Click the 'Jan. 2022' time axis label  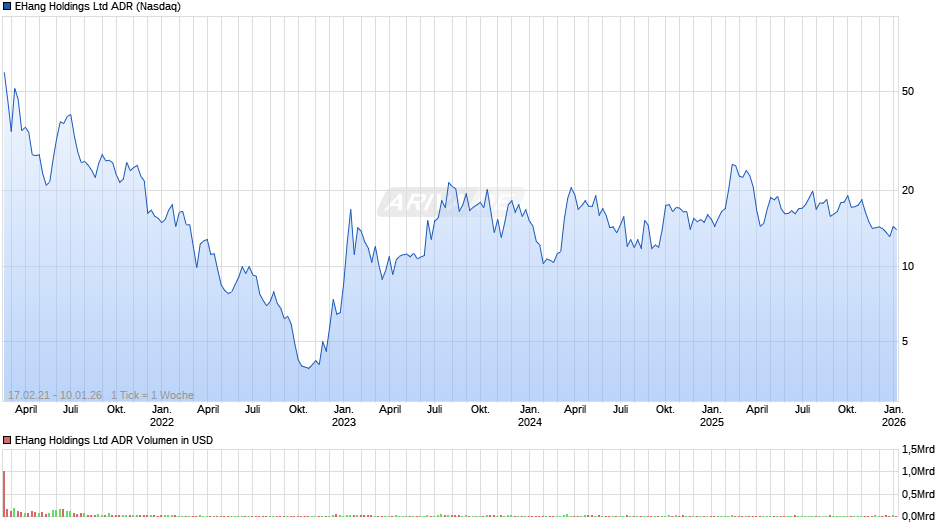[161, 416]
